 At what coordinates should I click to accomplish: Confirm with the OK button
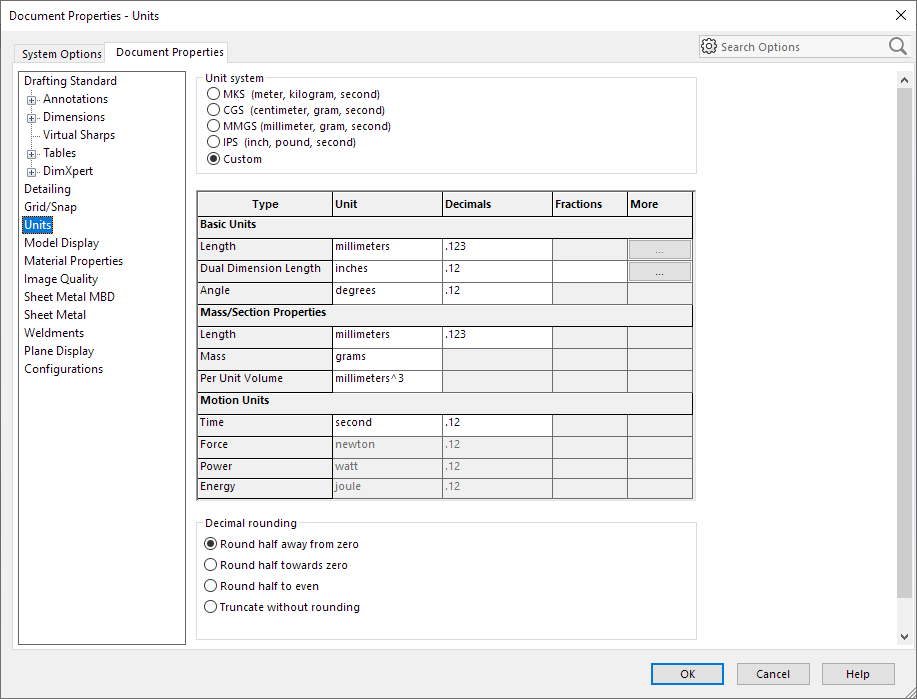coord(687,674)
